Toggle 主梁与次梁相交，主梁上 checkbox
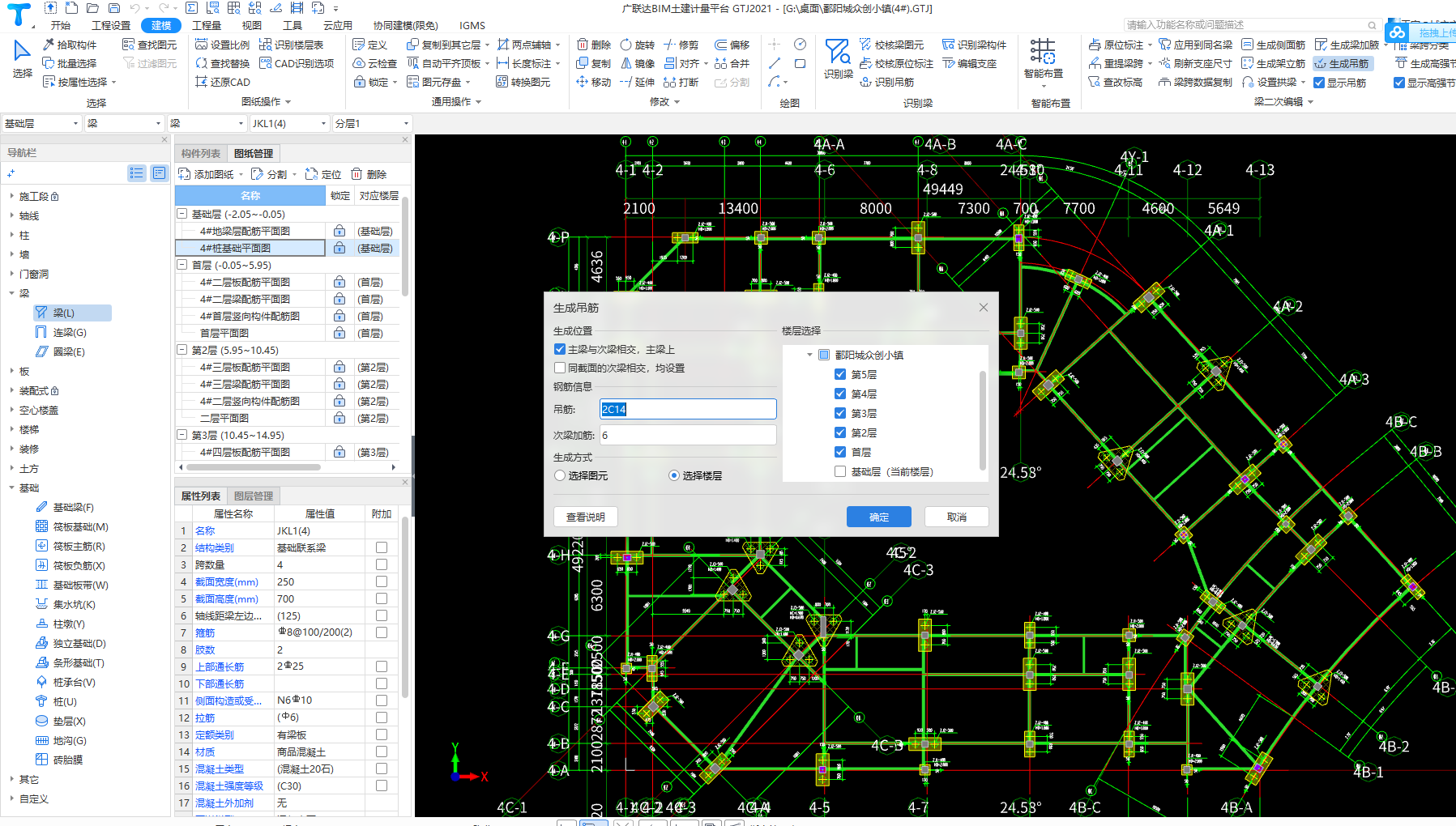 (x=560, y=349)
